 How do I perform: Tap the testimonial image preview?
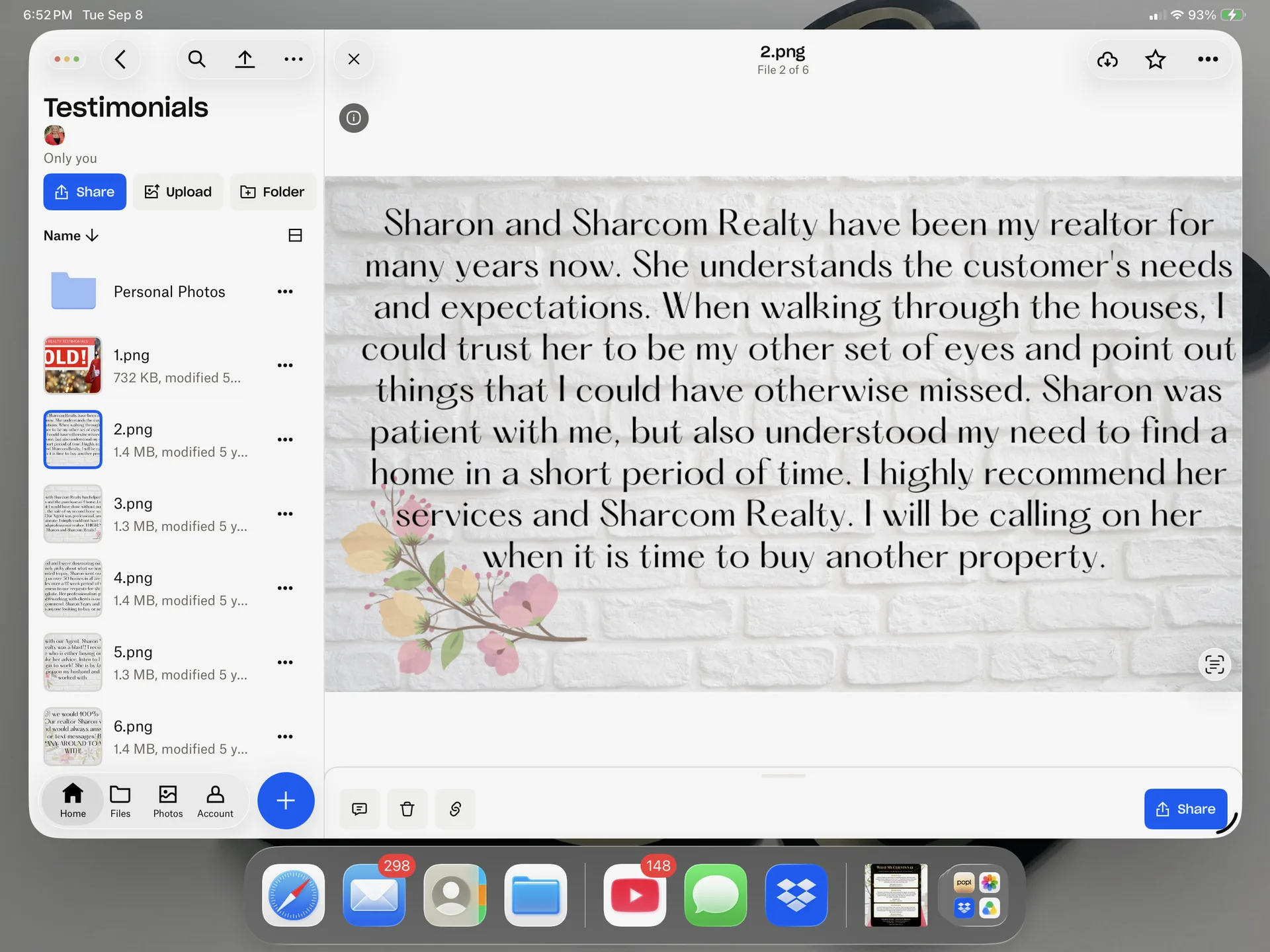point(783,434)
